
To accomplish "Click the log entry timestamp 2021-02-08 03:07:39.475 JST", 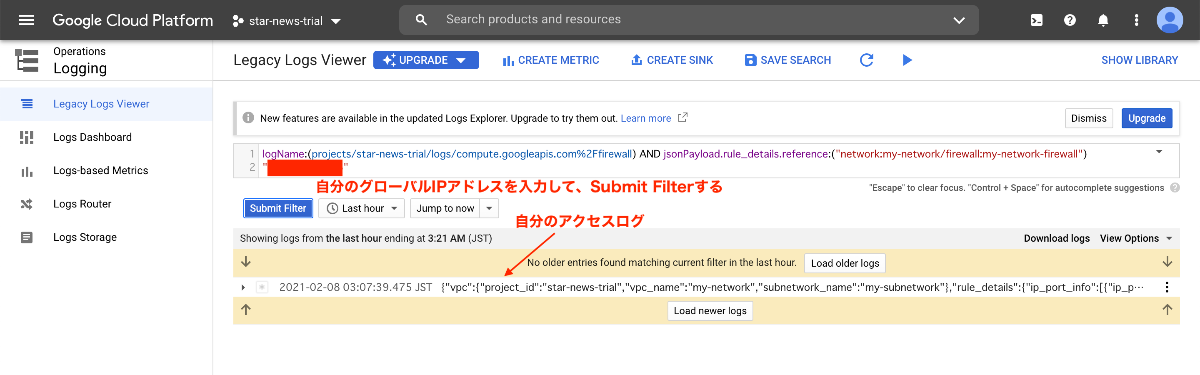I will tap(356, 287).
